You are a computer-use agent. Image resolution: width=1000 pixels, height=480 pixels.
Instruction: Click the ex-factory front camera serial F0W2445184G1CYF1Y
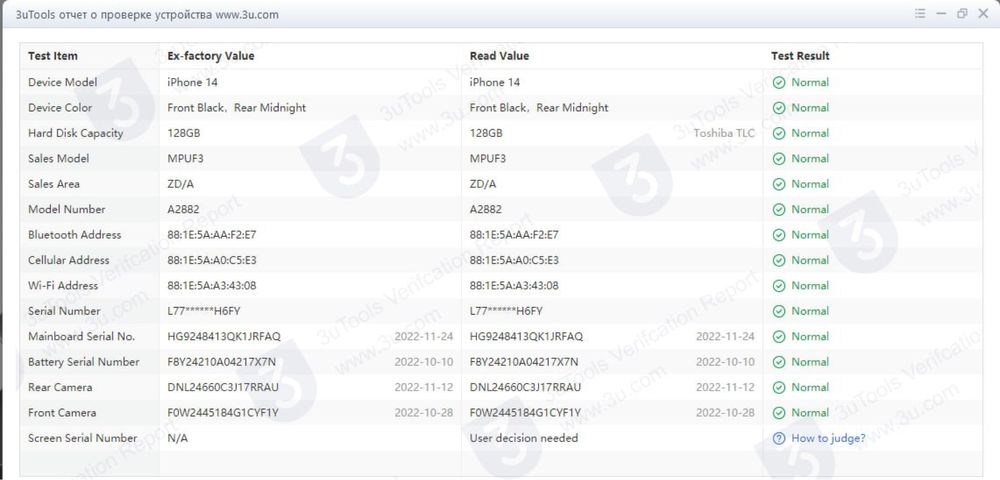[223, 413]
